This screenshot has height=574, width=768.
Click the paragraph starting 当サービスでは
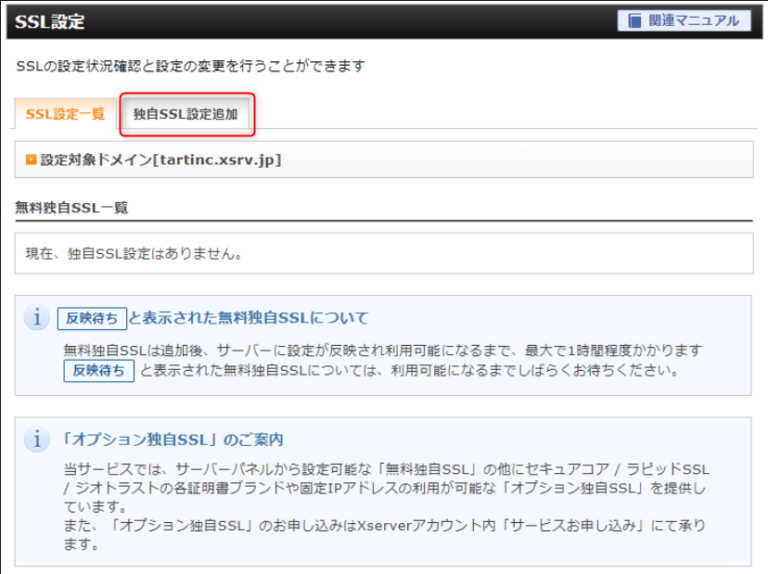386,488
